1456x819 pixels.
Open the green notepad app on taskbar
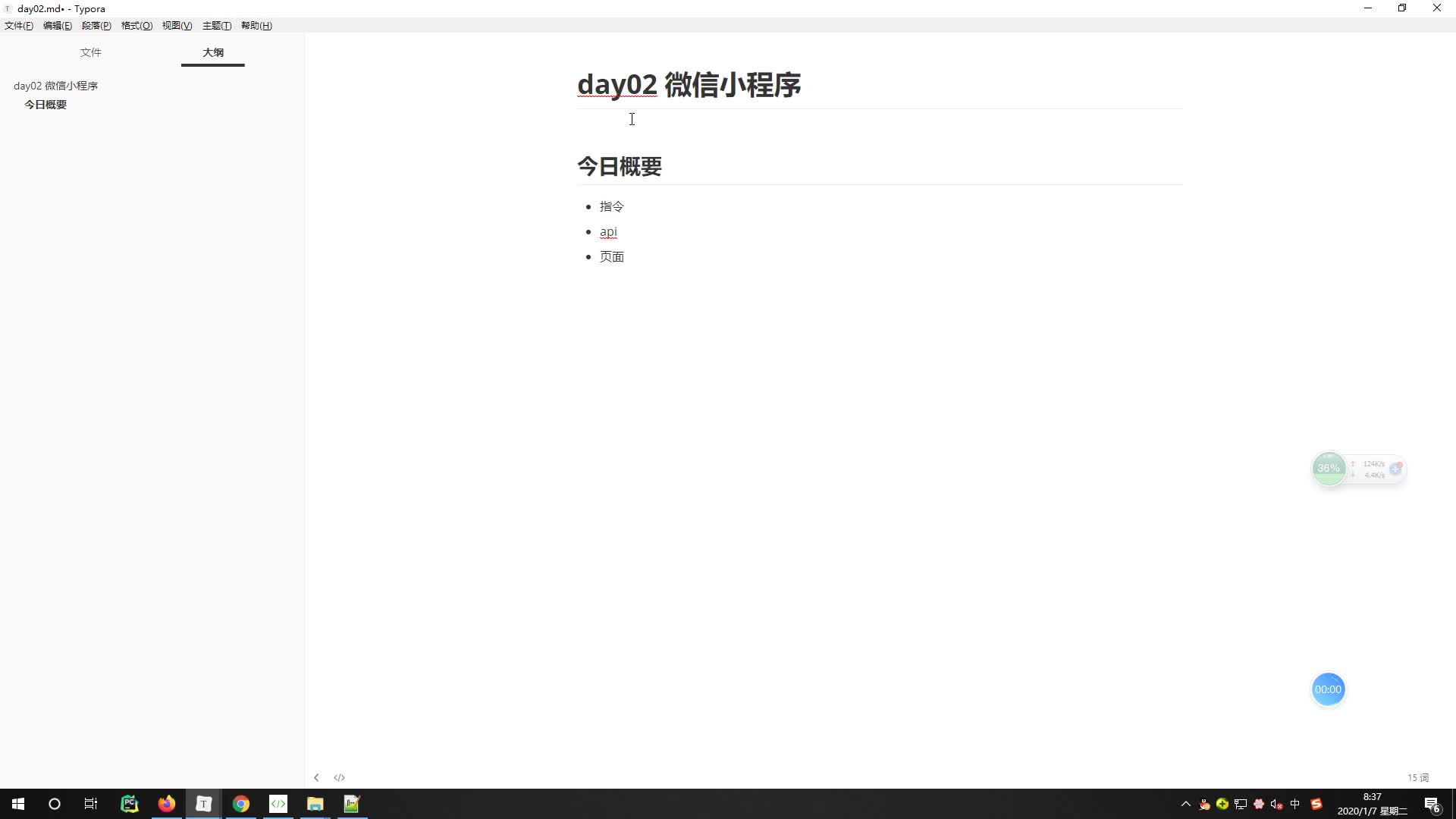tap(352, 804)
